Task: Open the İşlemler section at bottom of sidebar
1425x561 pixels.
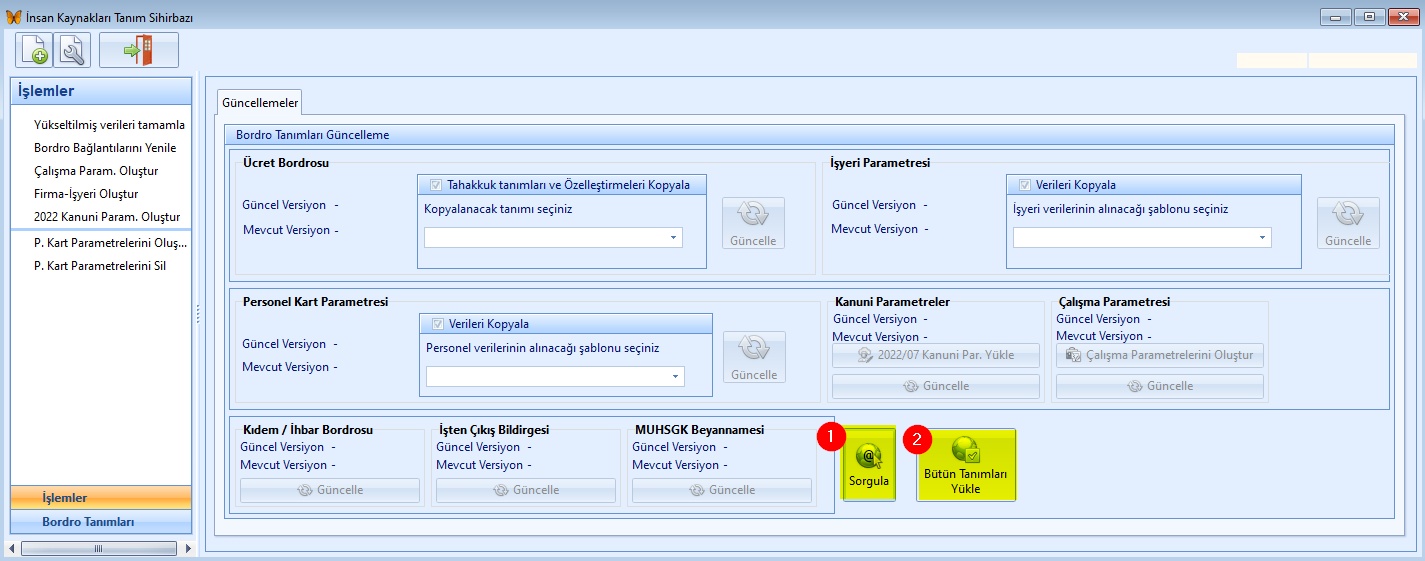Action: [100, 498]
